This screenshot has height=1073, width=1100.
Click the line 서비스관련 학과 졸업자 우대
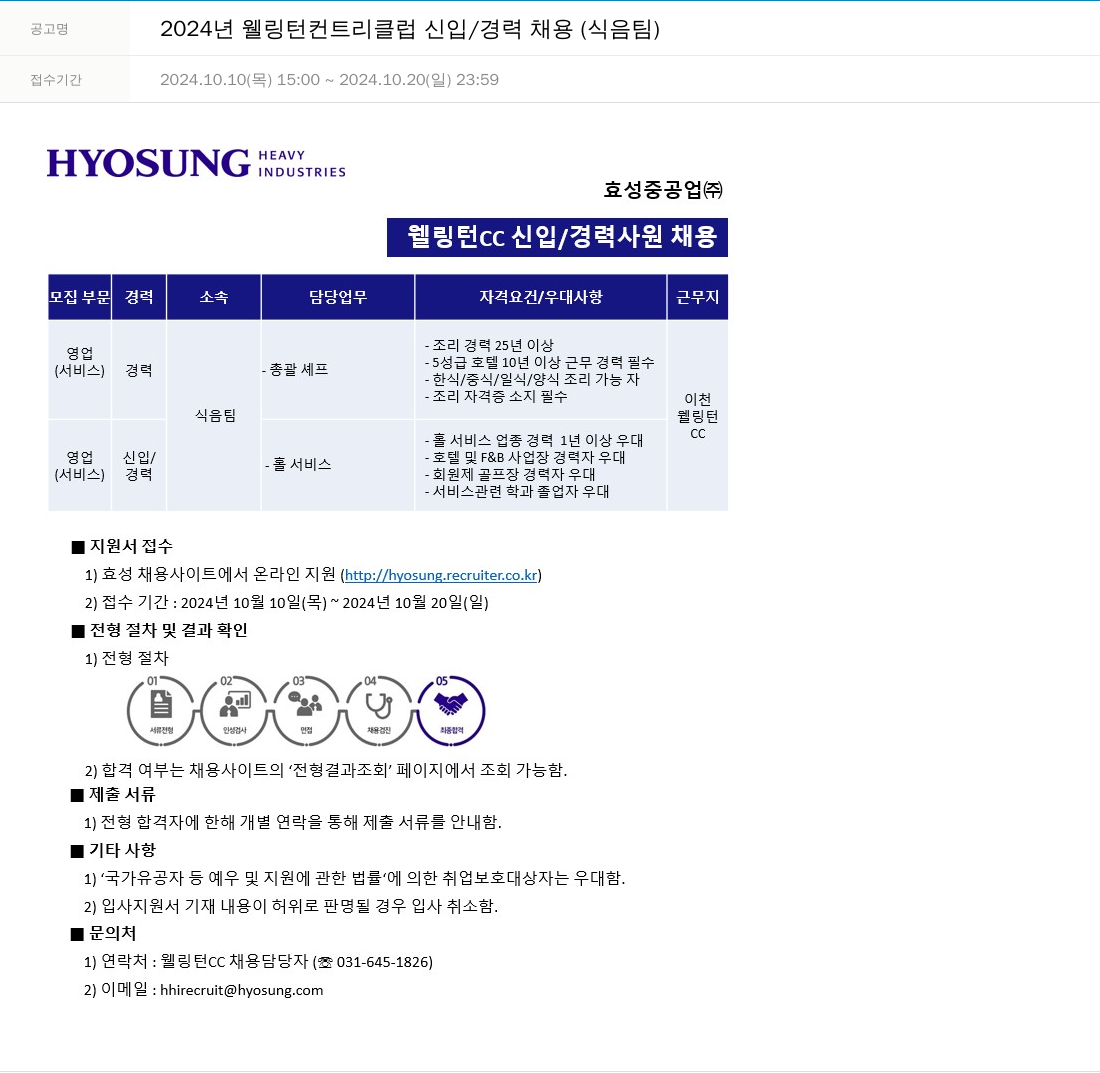[517, 492]
